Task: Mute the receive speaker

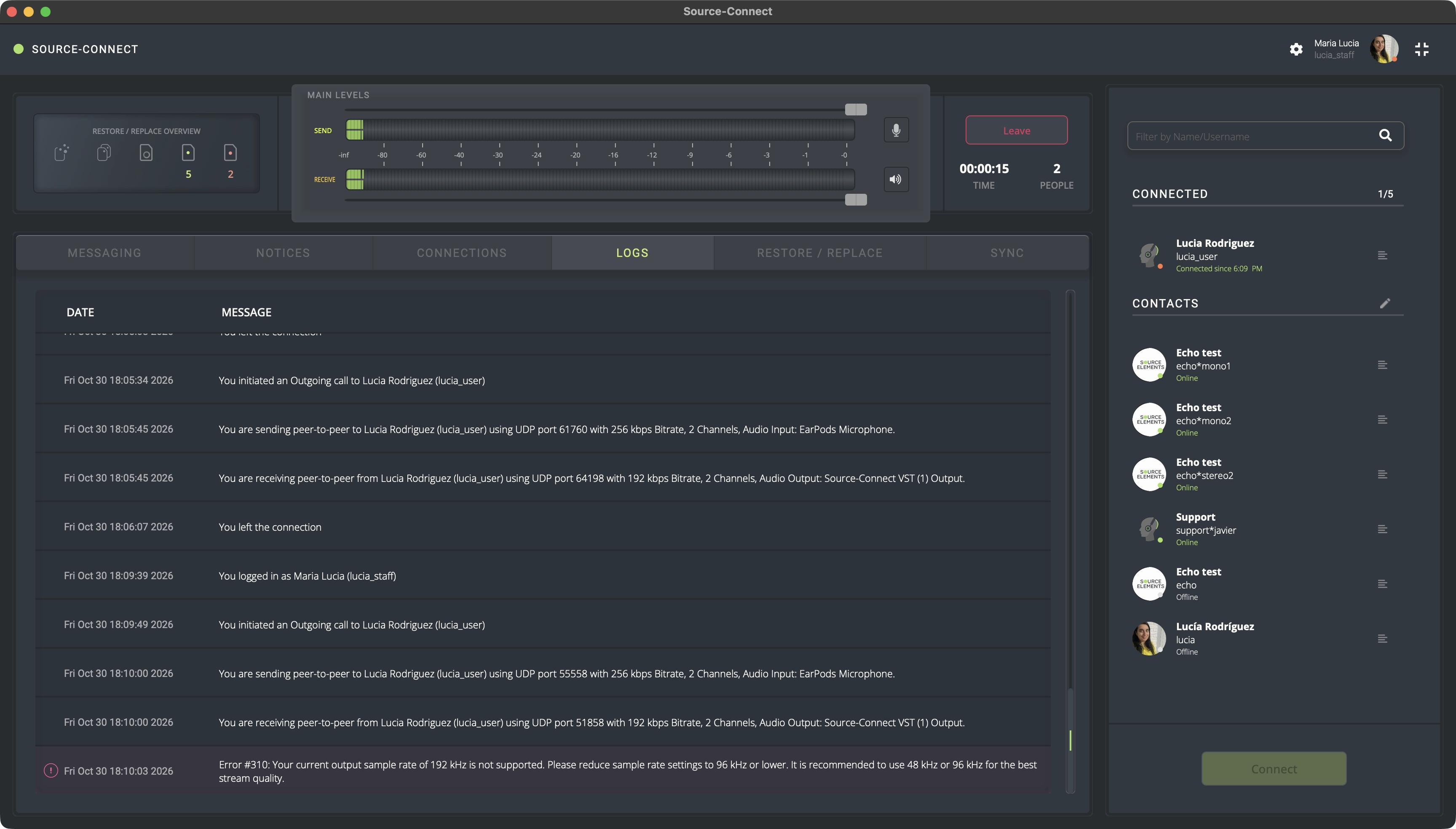Action: 896,179
